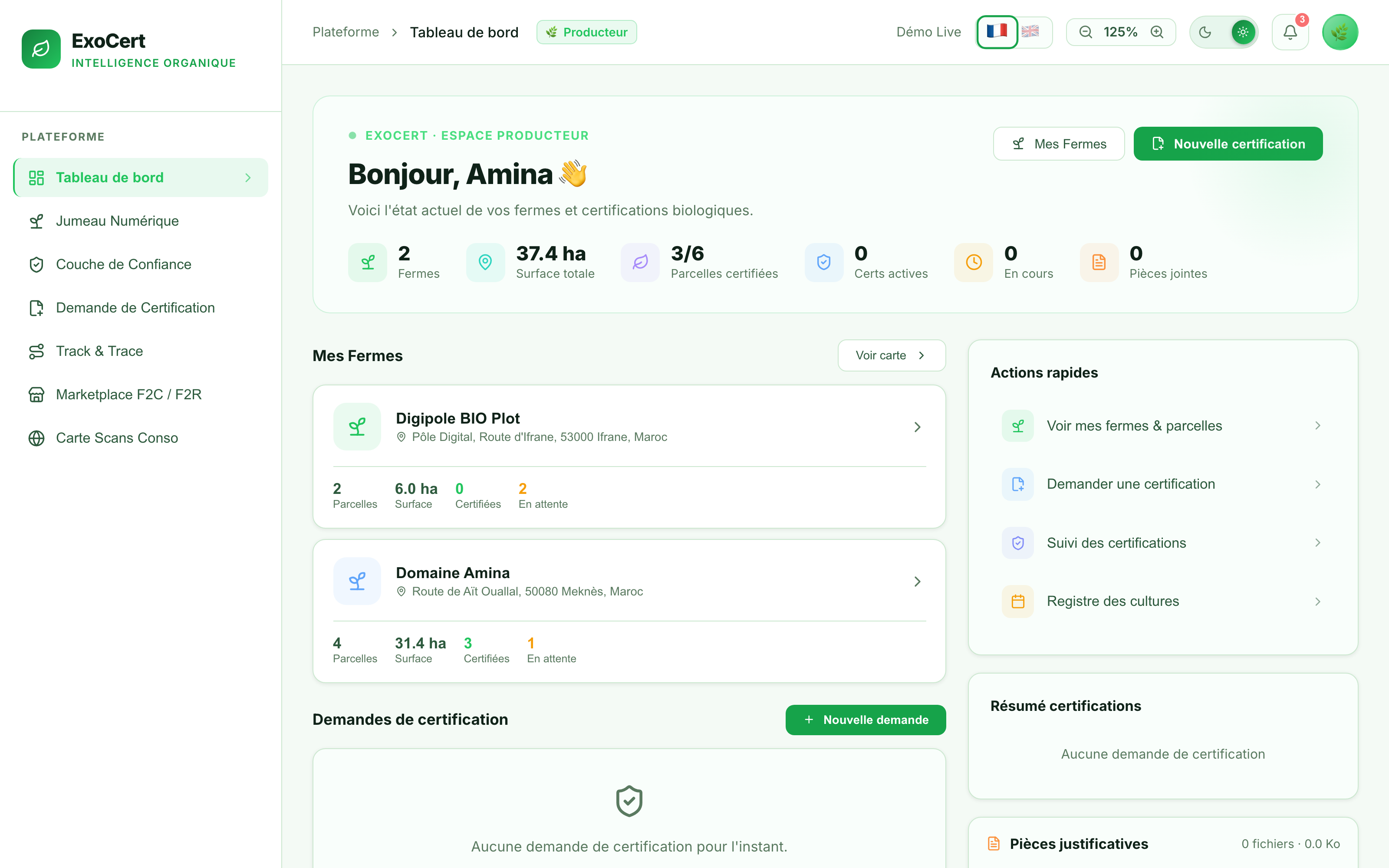This screenshot has height=868, width=1389.
Task: Click the Registre des cultures calendar icon
Action: (x=1017, y=601)
